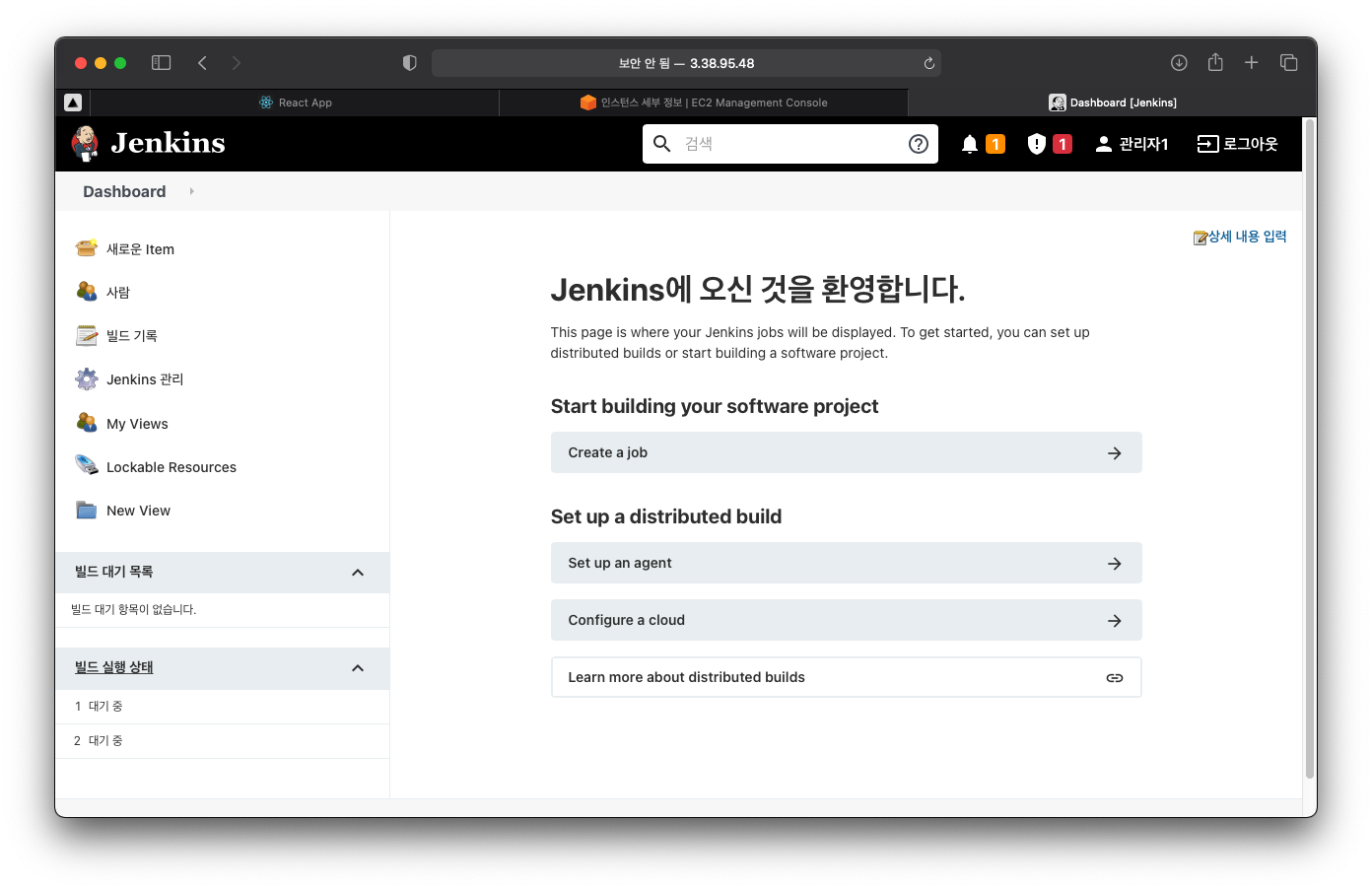Click the Dashboard breadcrumb link

click(124, 191)
